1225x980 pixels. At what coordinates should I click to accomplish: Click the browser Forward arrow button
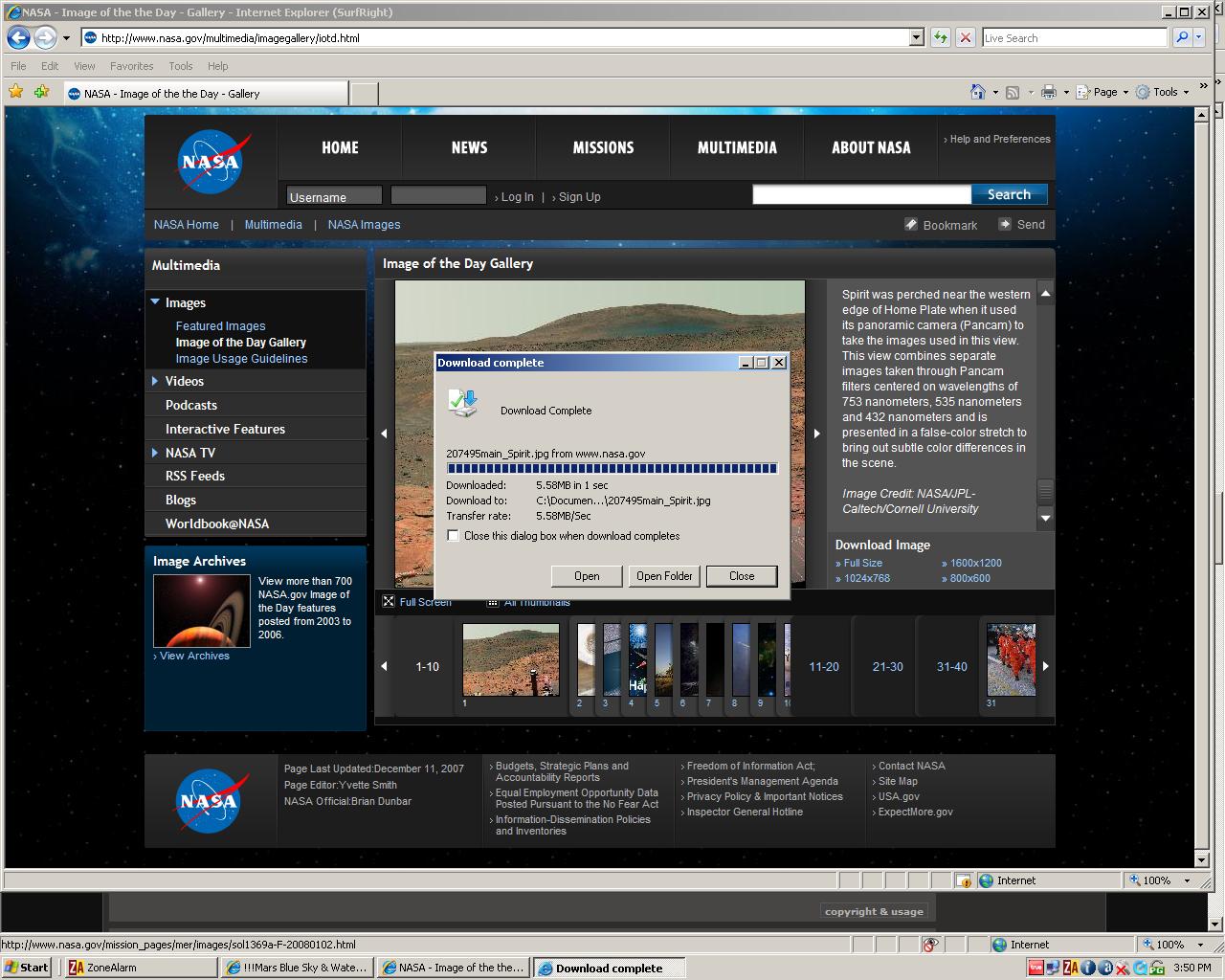[x=44, y=38]
